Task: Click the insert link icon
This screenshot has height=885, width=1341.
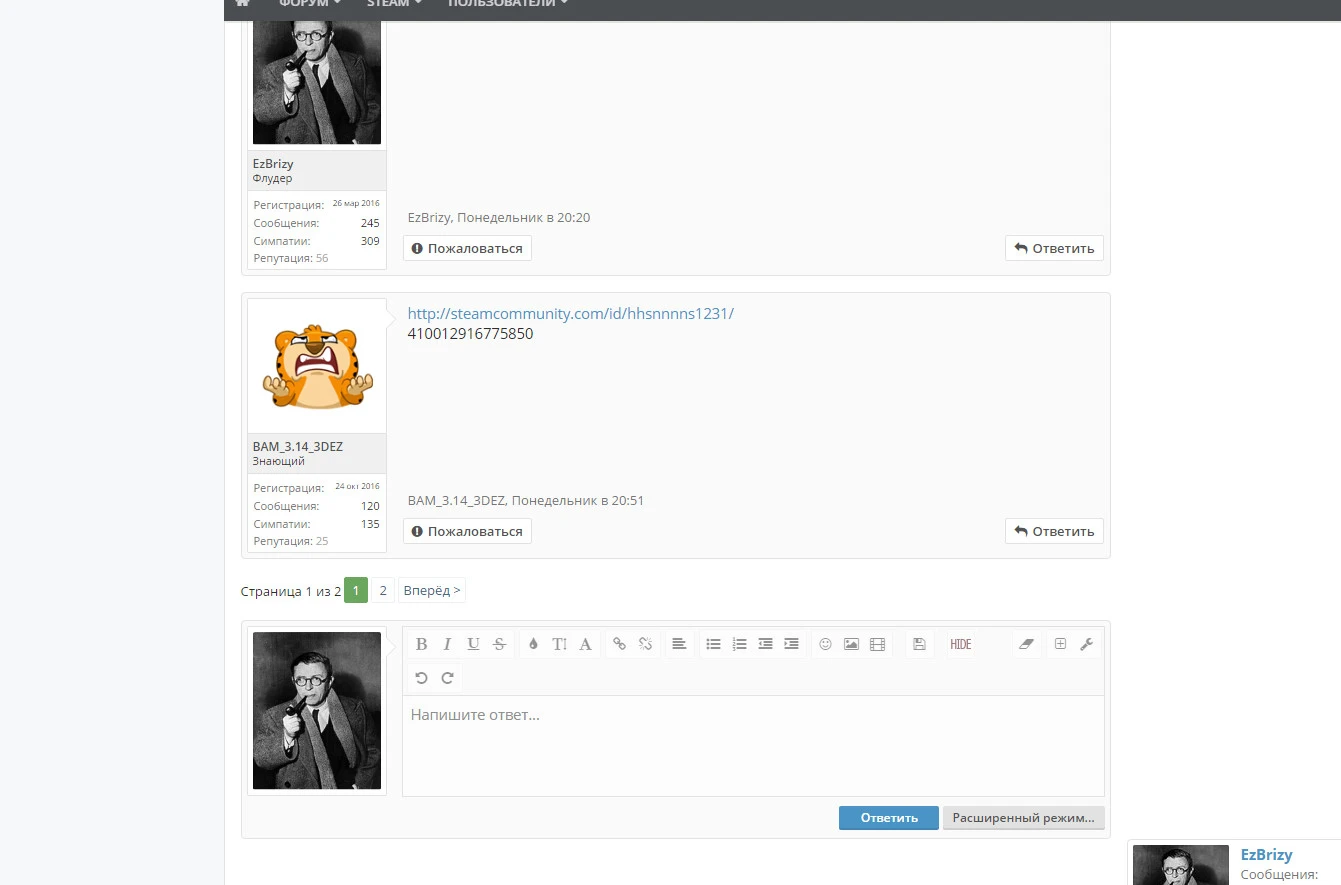Action: click(x=619, y=644)
